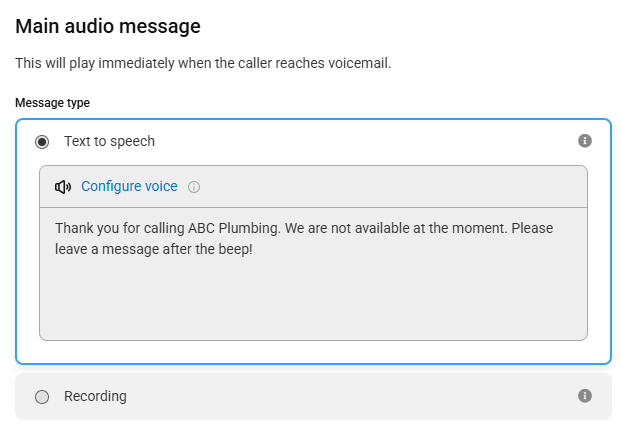The image size is (621, 432).
Task: Click the empty space in the Configure voice header bar
Action: 392,187
